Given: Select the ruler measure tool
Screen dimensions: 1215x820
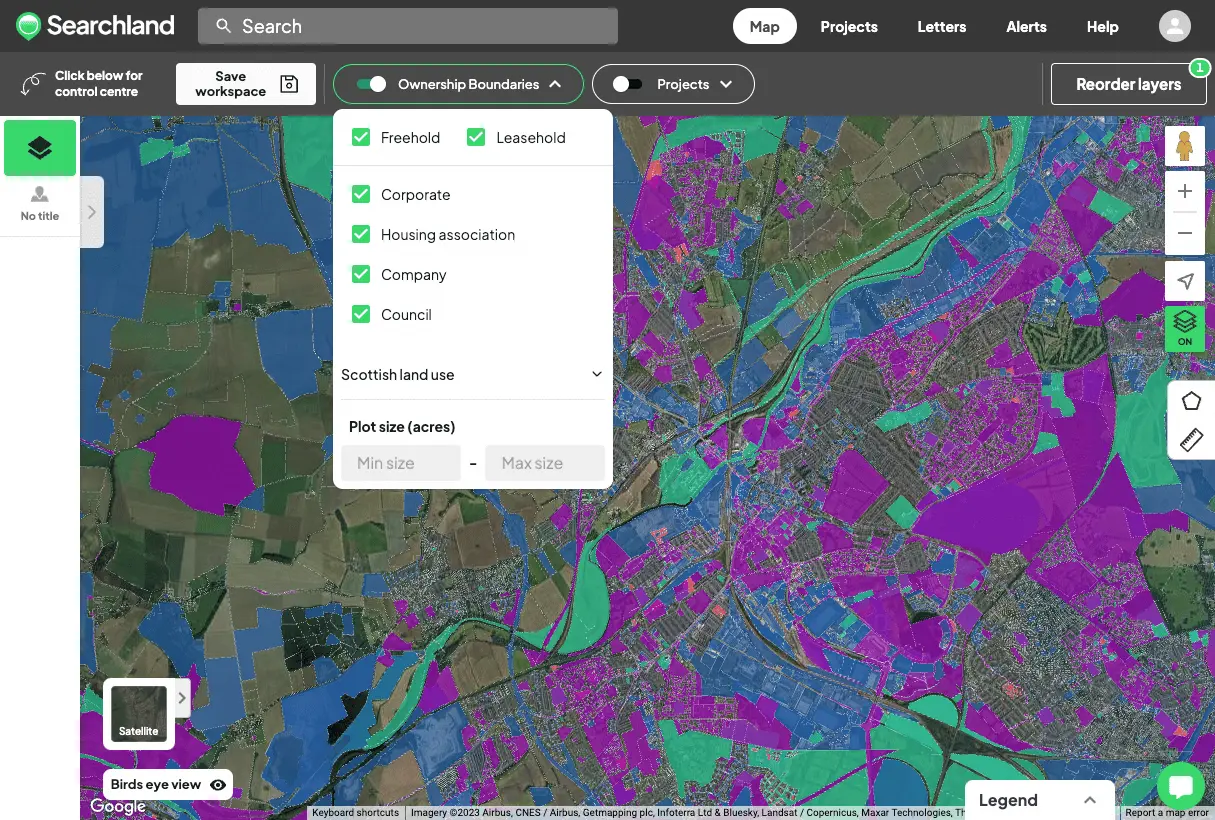Looking at the screenshot, I should [1191, 439].
